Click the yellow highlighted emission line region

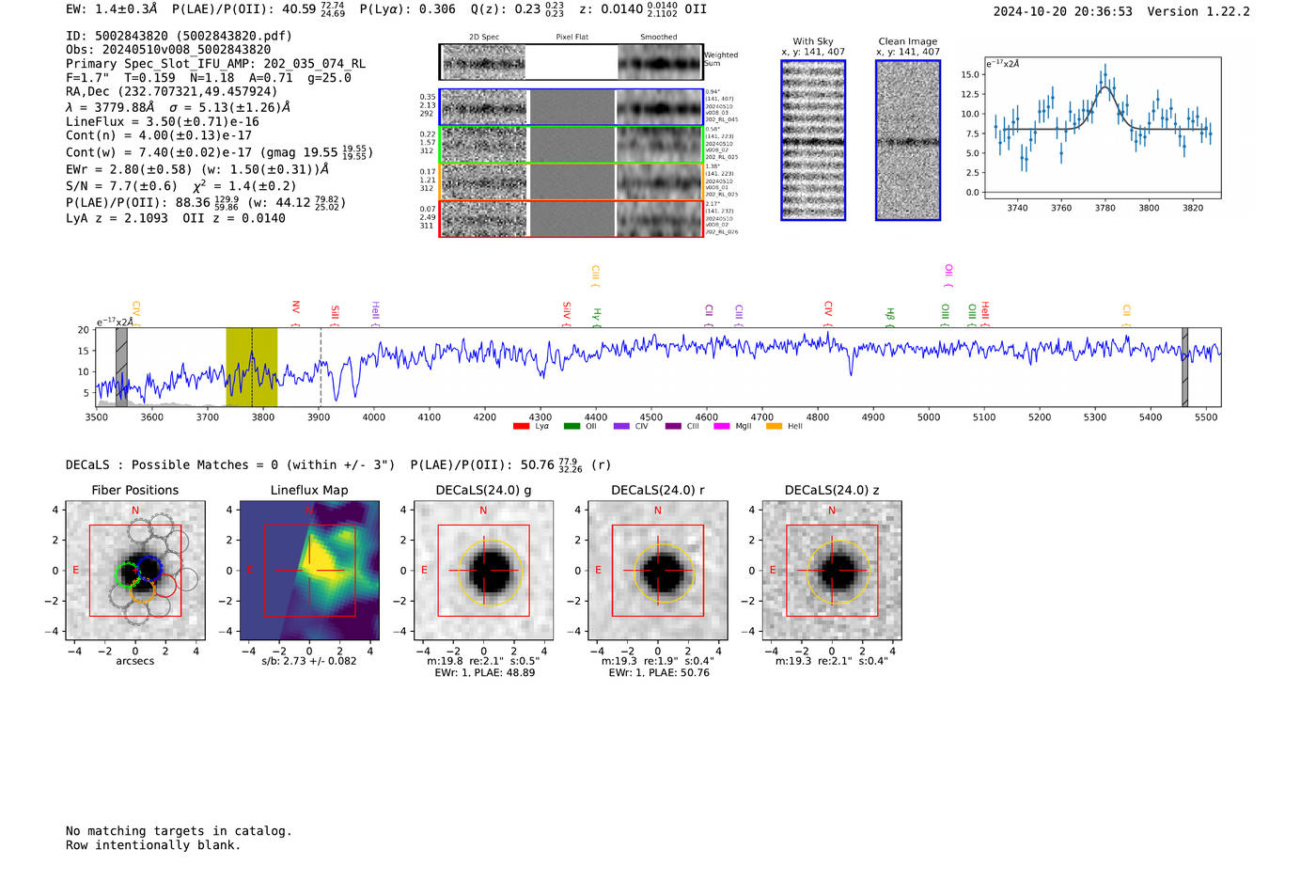pos(251,367)
